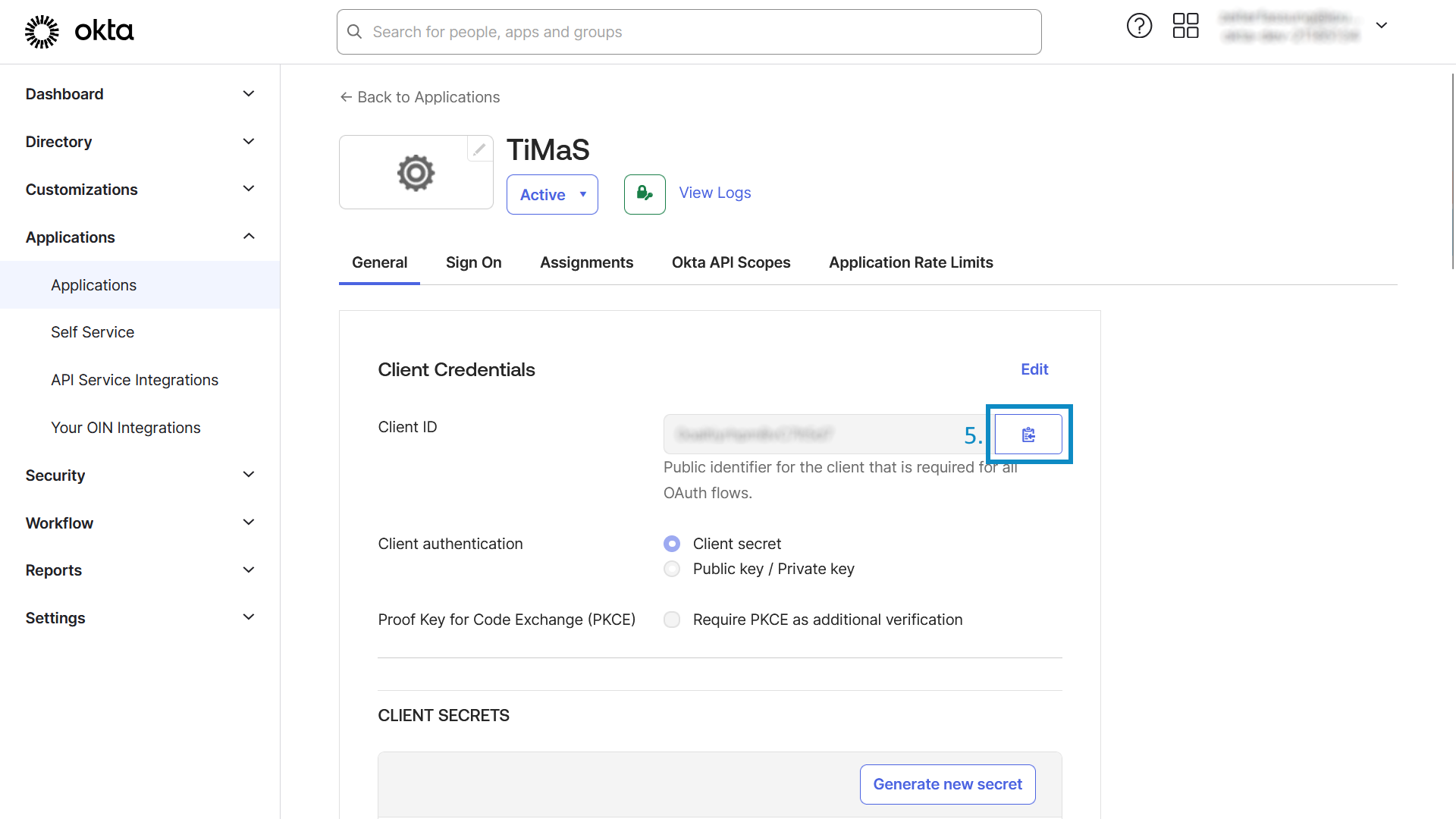Select the Client secret radio button
This screenshot has width=1456, height=819.
(672, 544)
